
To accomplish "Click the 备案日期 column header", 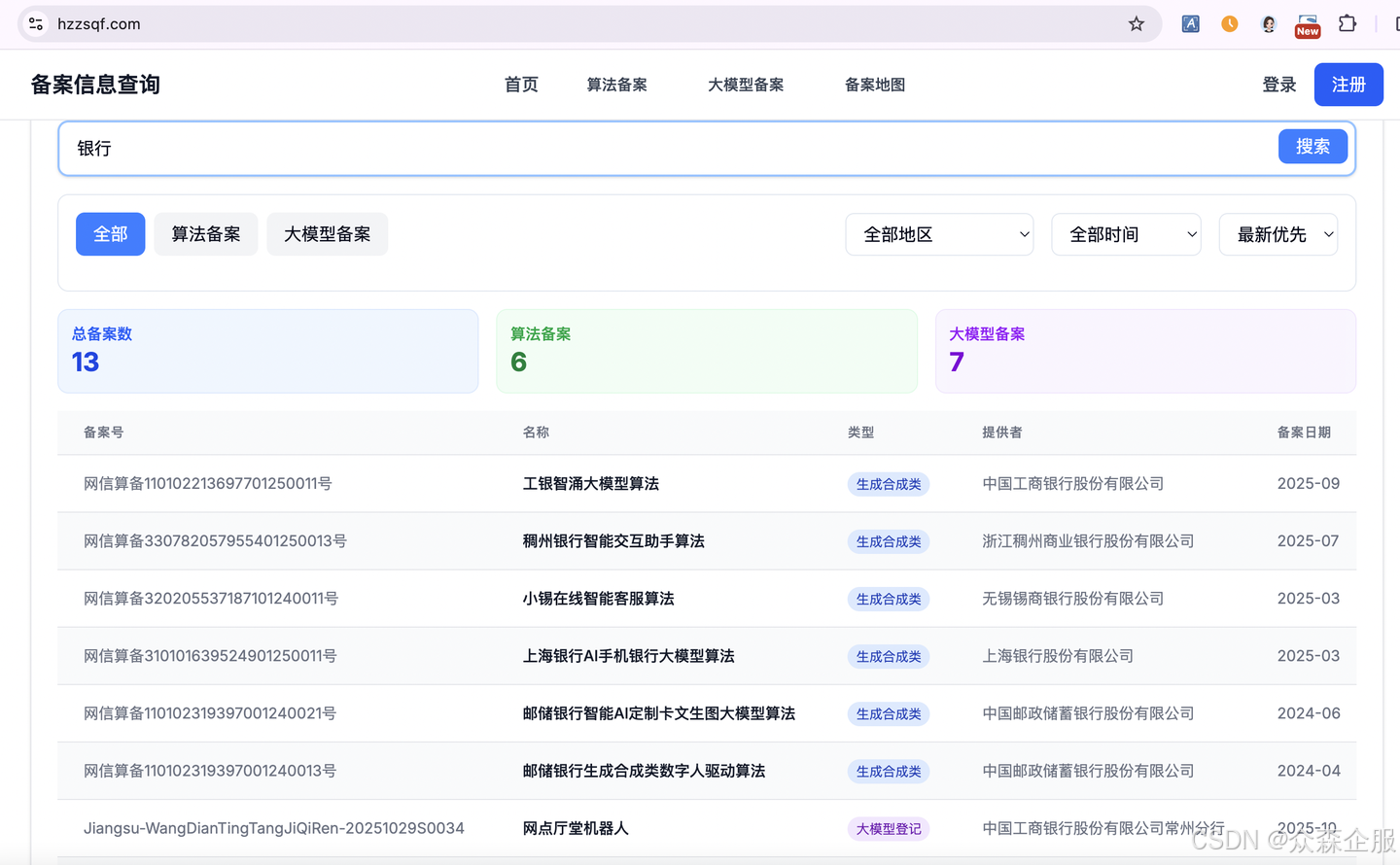I will tap(1304, 432).
